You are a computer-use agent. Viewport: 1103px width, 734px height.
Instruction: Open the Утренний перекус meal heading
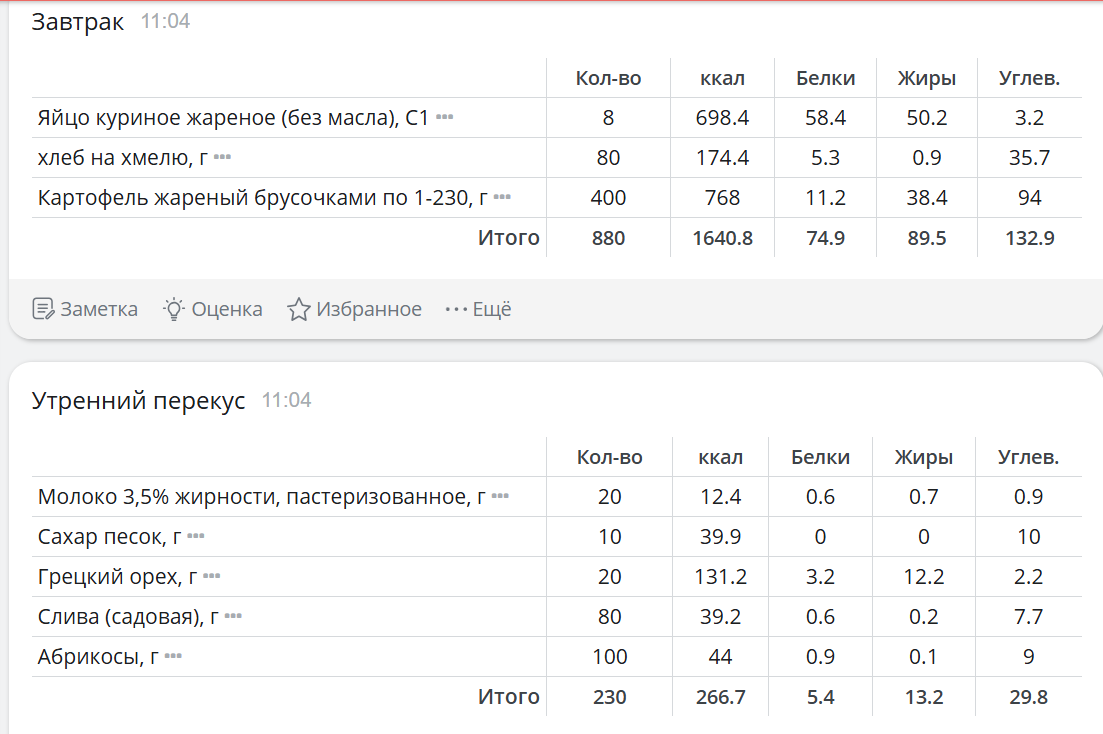[x=138, y=401]
